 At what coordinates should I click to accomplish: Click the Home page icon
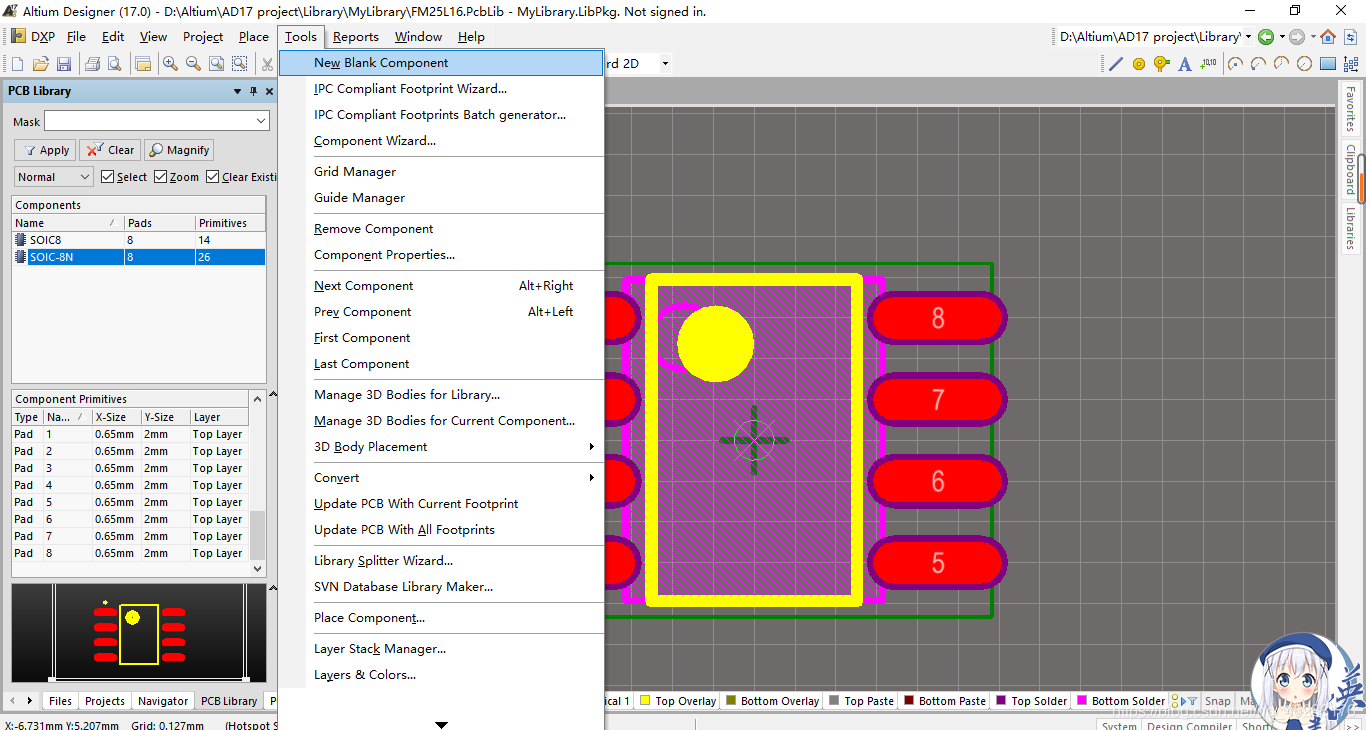click(x=1328, y=37)
